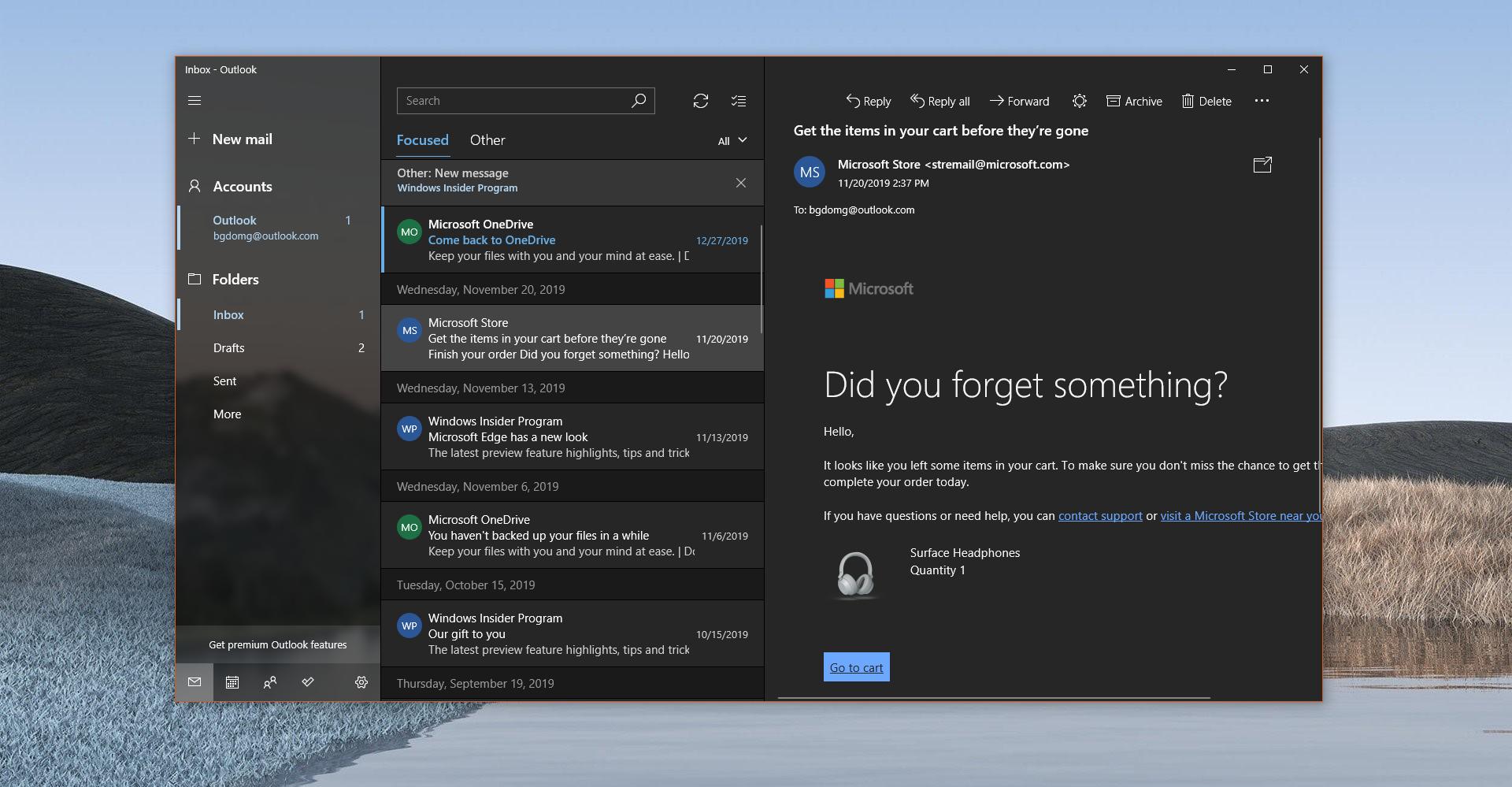This screenshot has width=1512, height=787.
Task: Click the New mail plus icon
Action: [x=194, y=139]
